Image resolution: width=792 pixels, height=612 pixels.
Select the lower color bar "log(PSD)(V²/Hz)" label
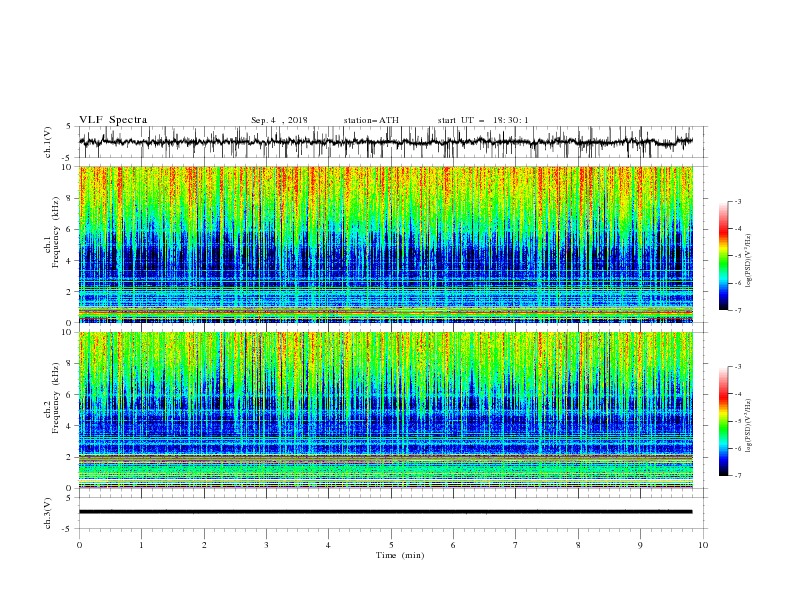click(749, 427)
